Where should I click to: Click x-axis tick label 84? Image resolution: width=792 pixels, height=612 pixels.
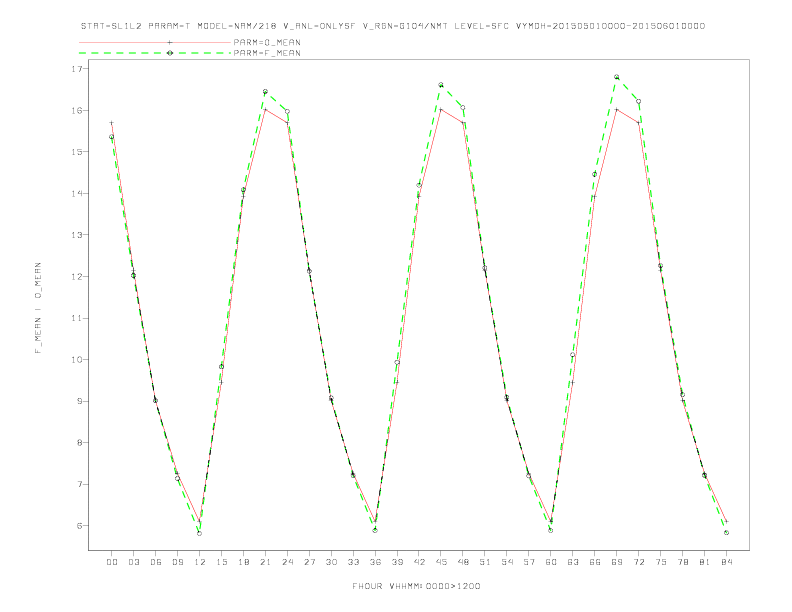pyautogui.click(x=727, y=562)
